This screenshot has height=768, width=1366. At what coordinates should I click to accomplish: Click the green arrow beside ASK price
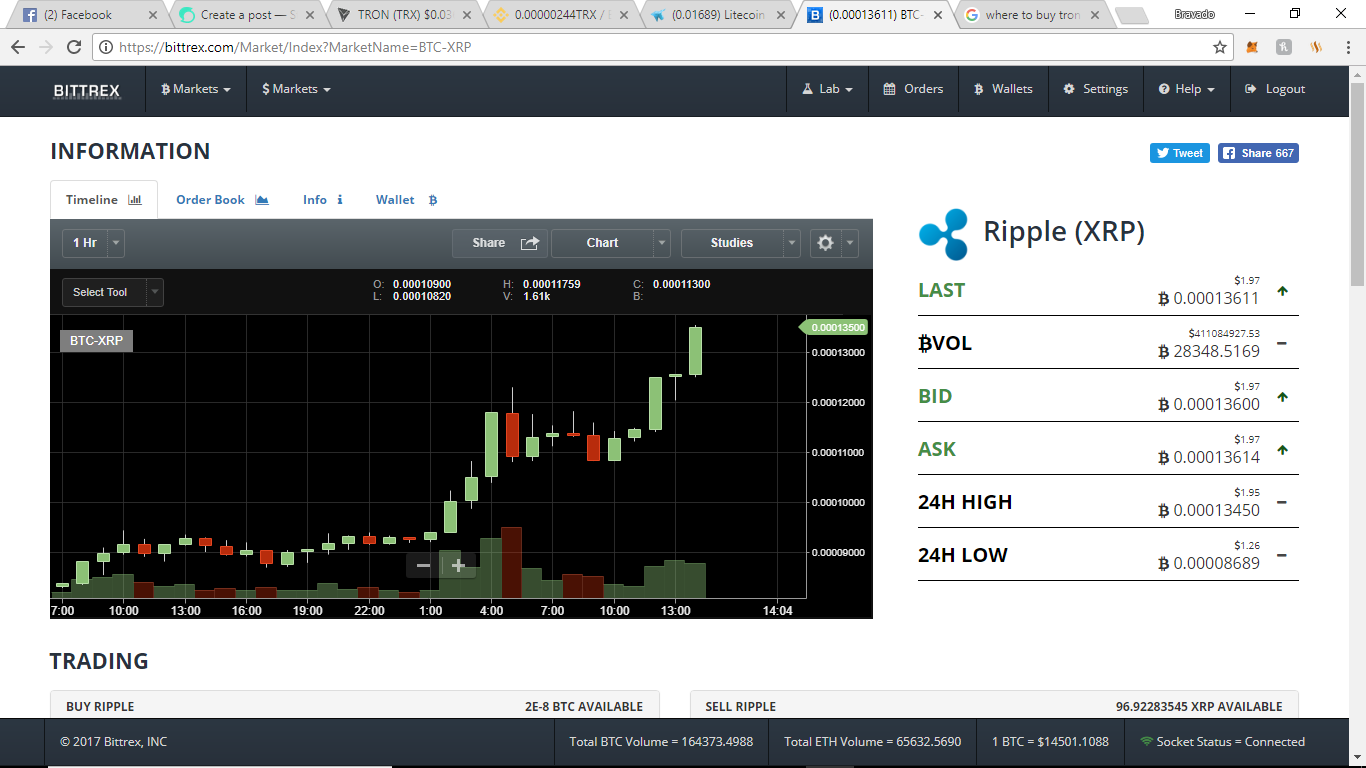(x=1282, y=450)
